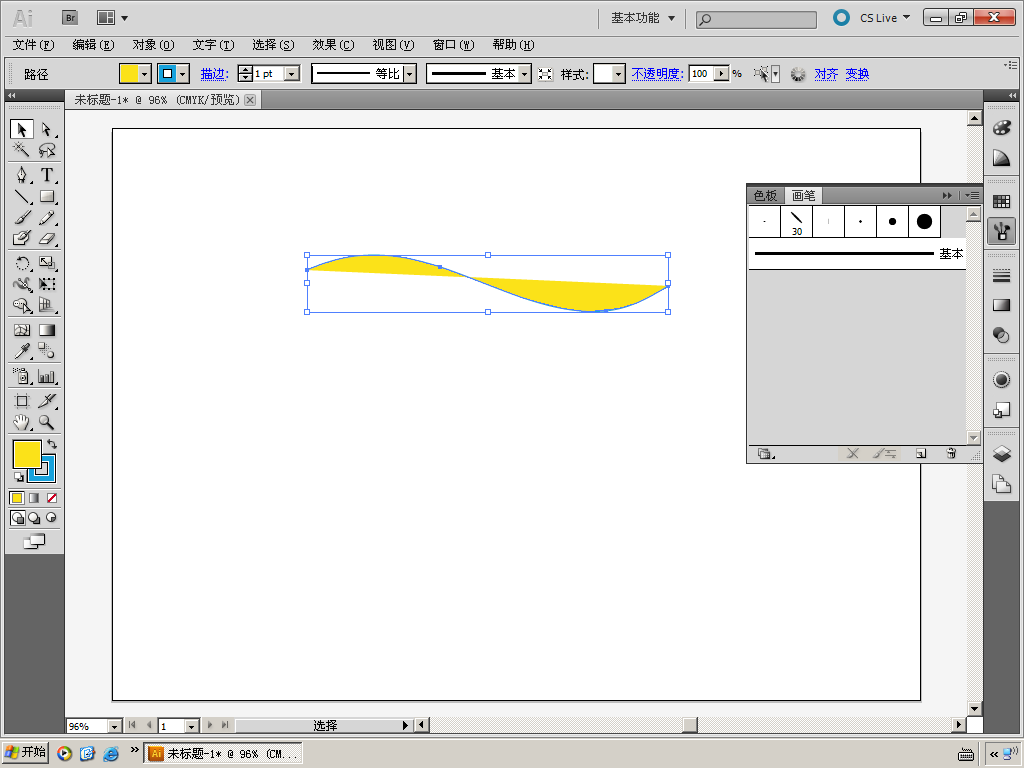Viewport: 1024px width, 768px height.
Task: Click search field in application bar
Action: 756,20
